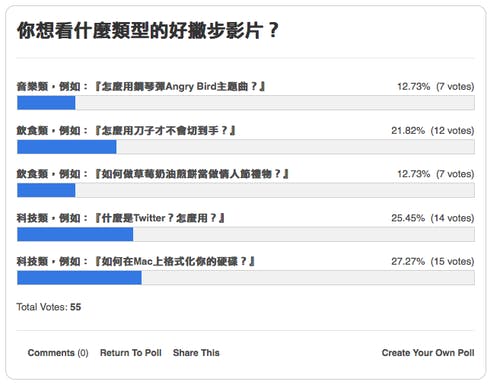Click the gray unfilled part of Twitter bar
The height and width of the screenshot is (391, 500).
[304, 234]
